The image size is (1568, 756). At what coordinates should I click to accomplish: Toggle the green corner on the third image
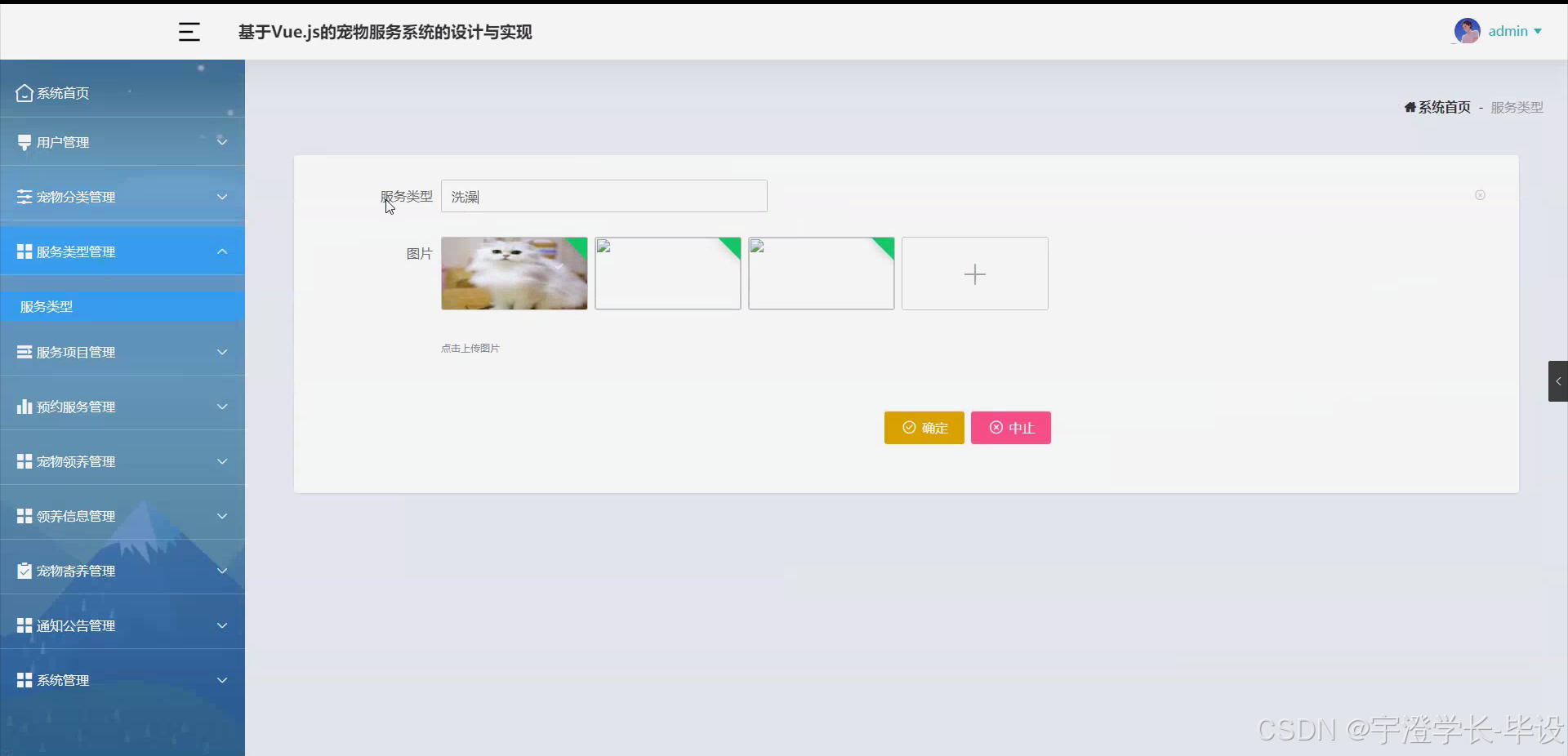click(884, 247)
